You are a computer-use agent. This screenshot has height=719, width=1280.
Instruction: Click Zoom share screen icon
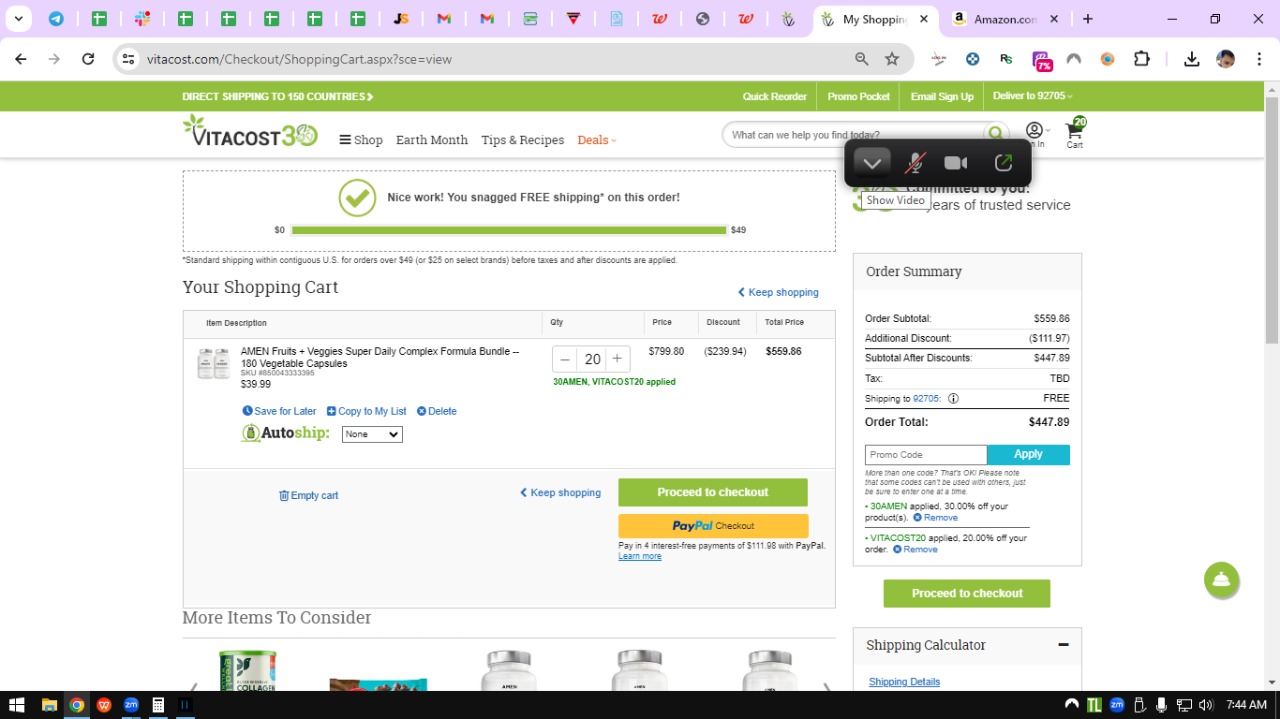tap(1003, 163)
